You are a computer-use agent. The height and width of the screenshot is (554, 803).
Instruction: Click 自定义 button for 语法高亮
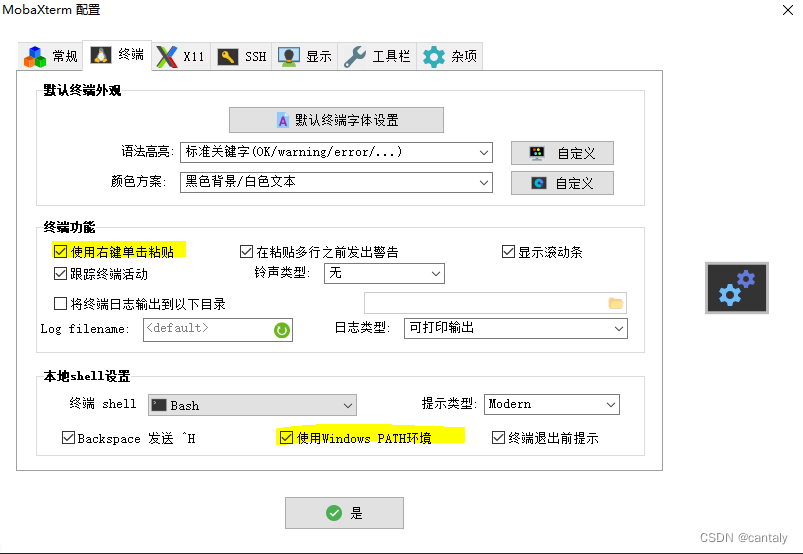[x=562, y=153]
